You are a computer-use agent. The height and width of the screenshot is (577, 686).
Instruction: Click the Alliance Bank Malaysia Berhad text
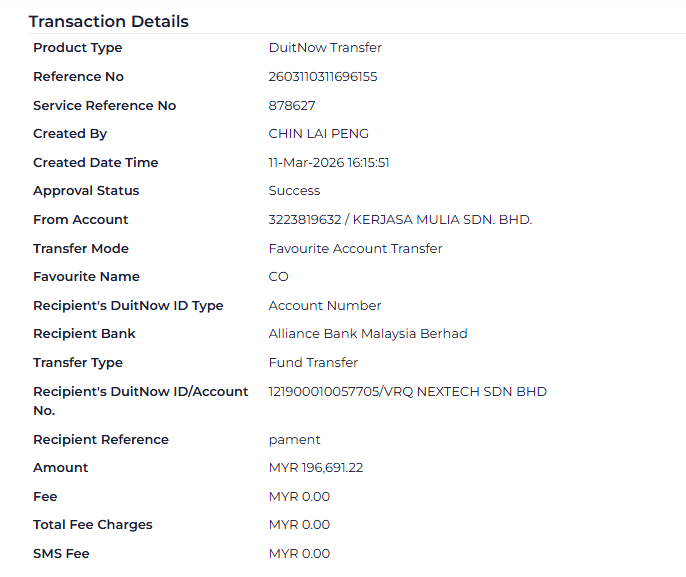coord(367,334)
